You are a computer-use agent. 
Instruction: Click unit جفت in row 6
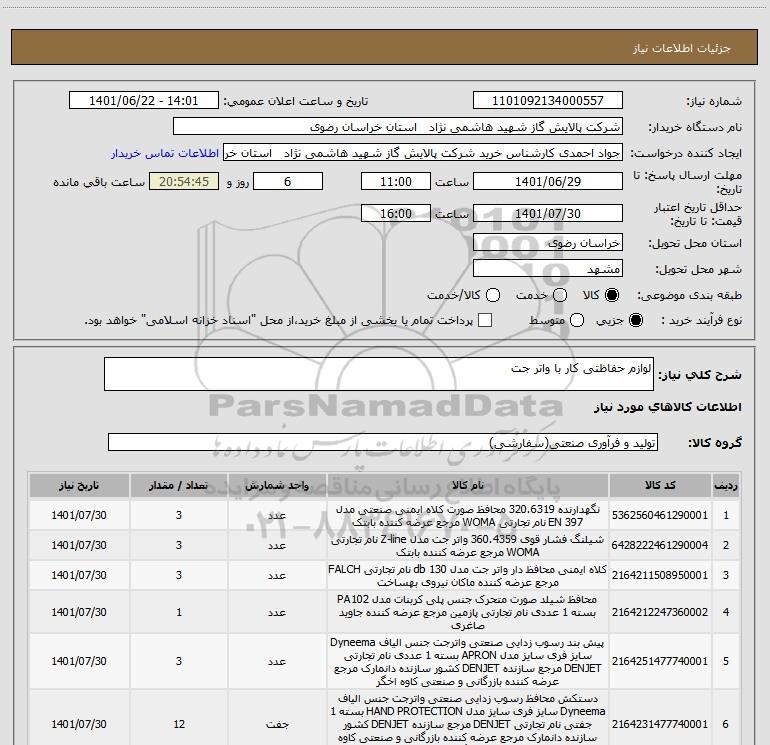click(x=277, y=724)
